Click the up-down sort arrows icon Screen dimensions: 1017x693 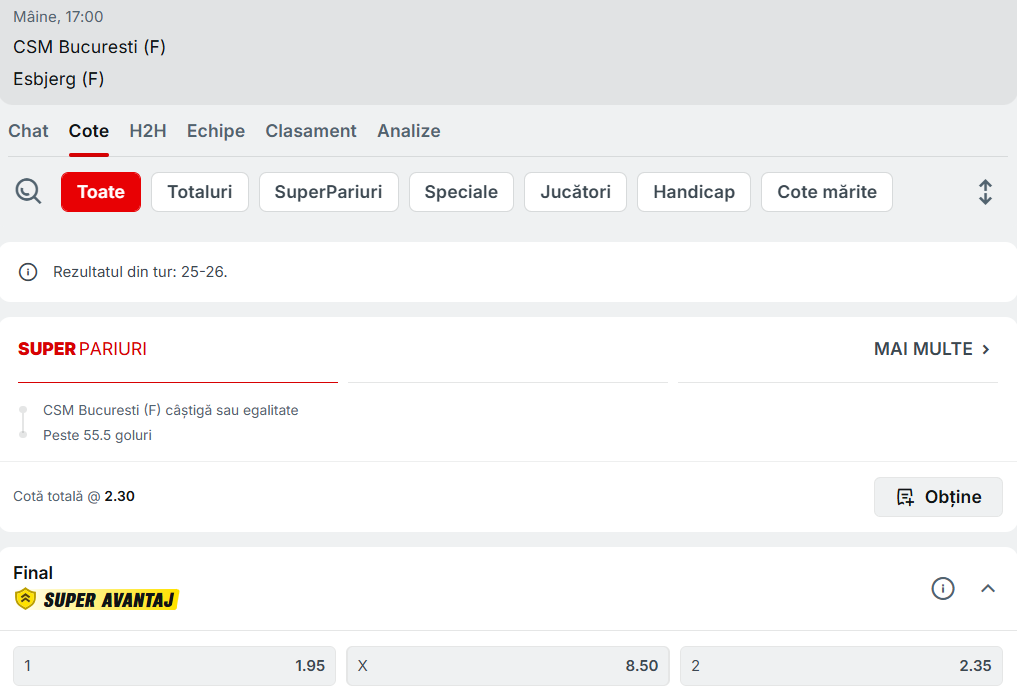coord(985,192)
